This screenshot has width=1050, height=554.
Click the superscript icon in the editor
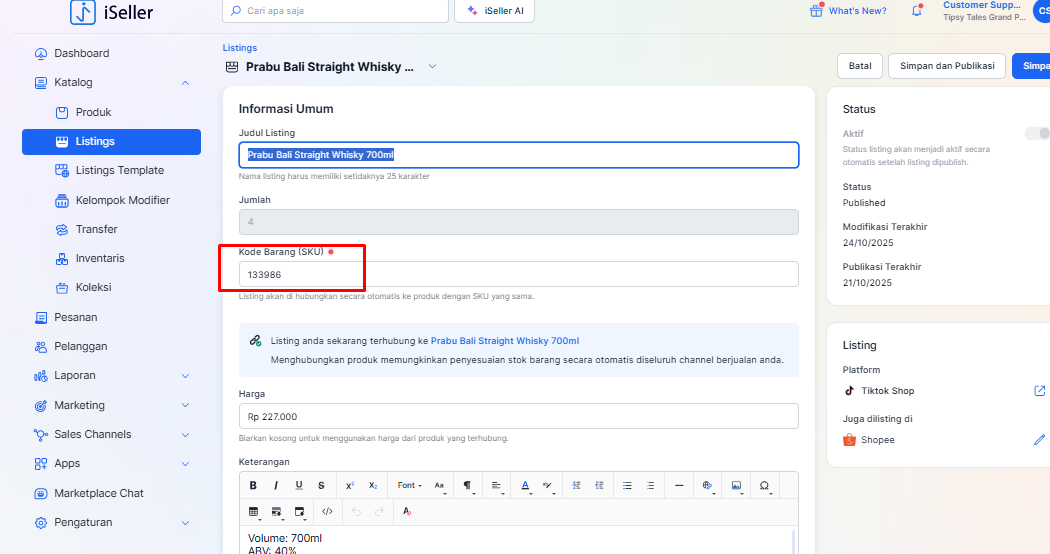tap(350, 485)
